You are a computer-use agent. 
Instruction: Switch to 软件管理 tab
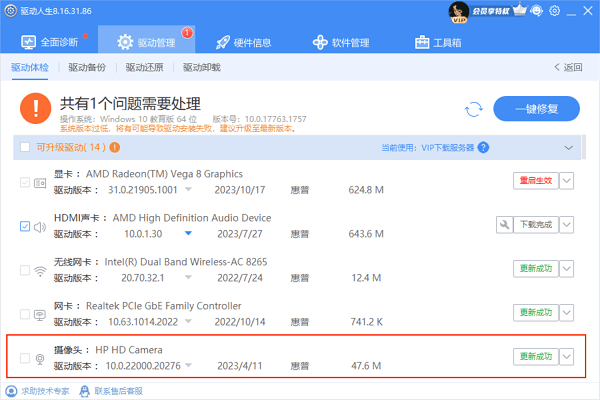(x=341, y=42)
